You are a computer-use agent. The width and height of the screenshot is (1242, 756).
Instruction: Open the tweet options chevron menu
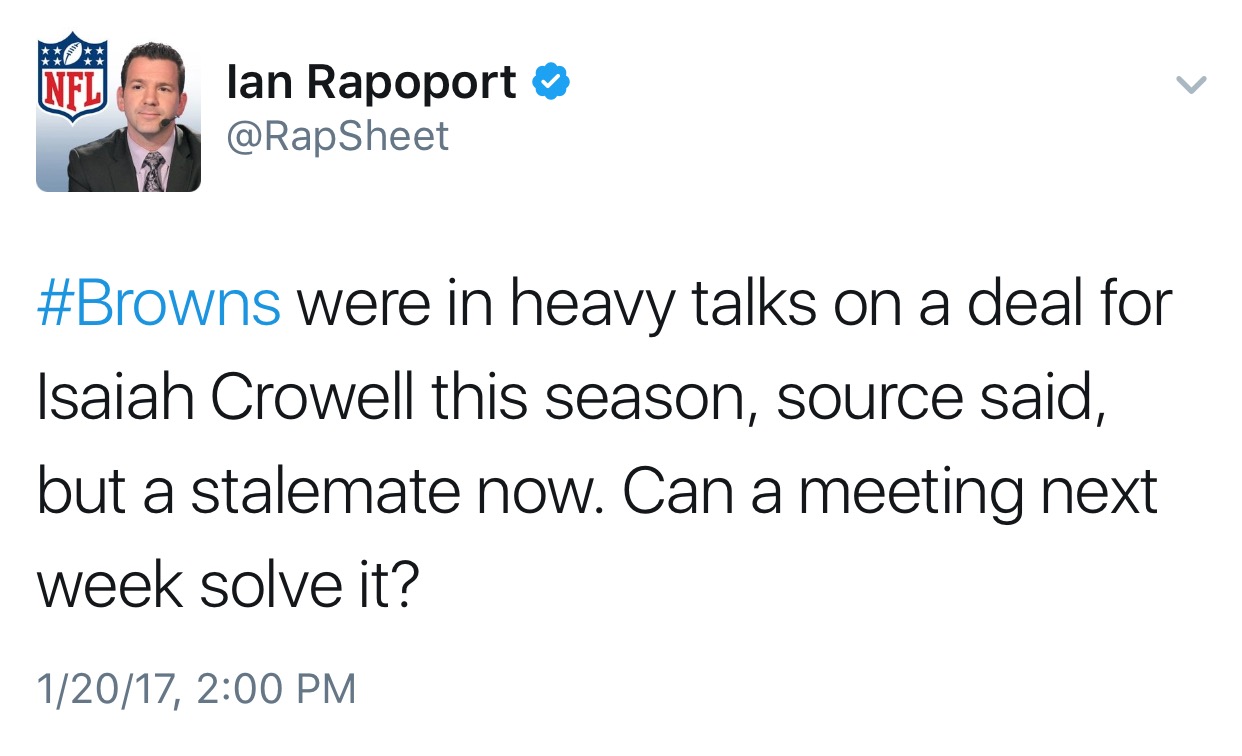(x=1190, y=85)
